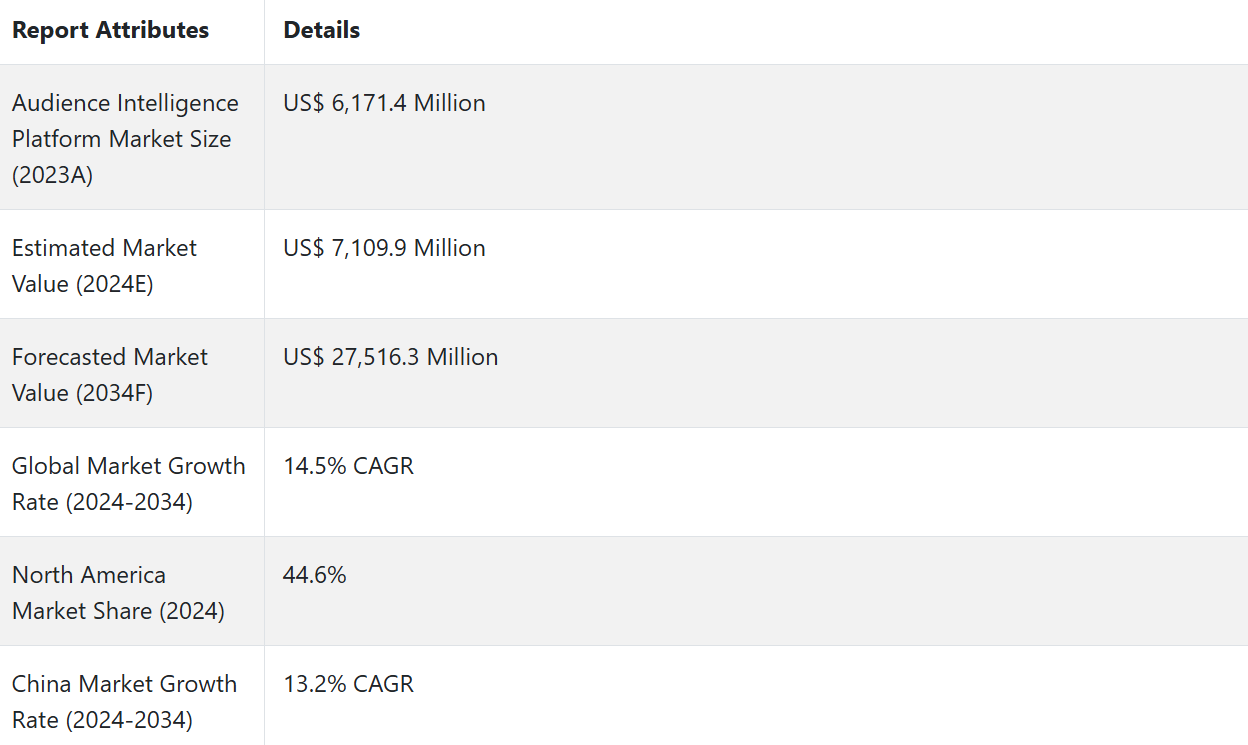Click the 14.5% CAGR value

pyautogui.click(x=348, y=466)
